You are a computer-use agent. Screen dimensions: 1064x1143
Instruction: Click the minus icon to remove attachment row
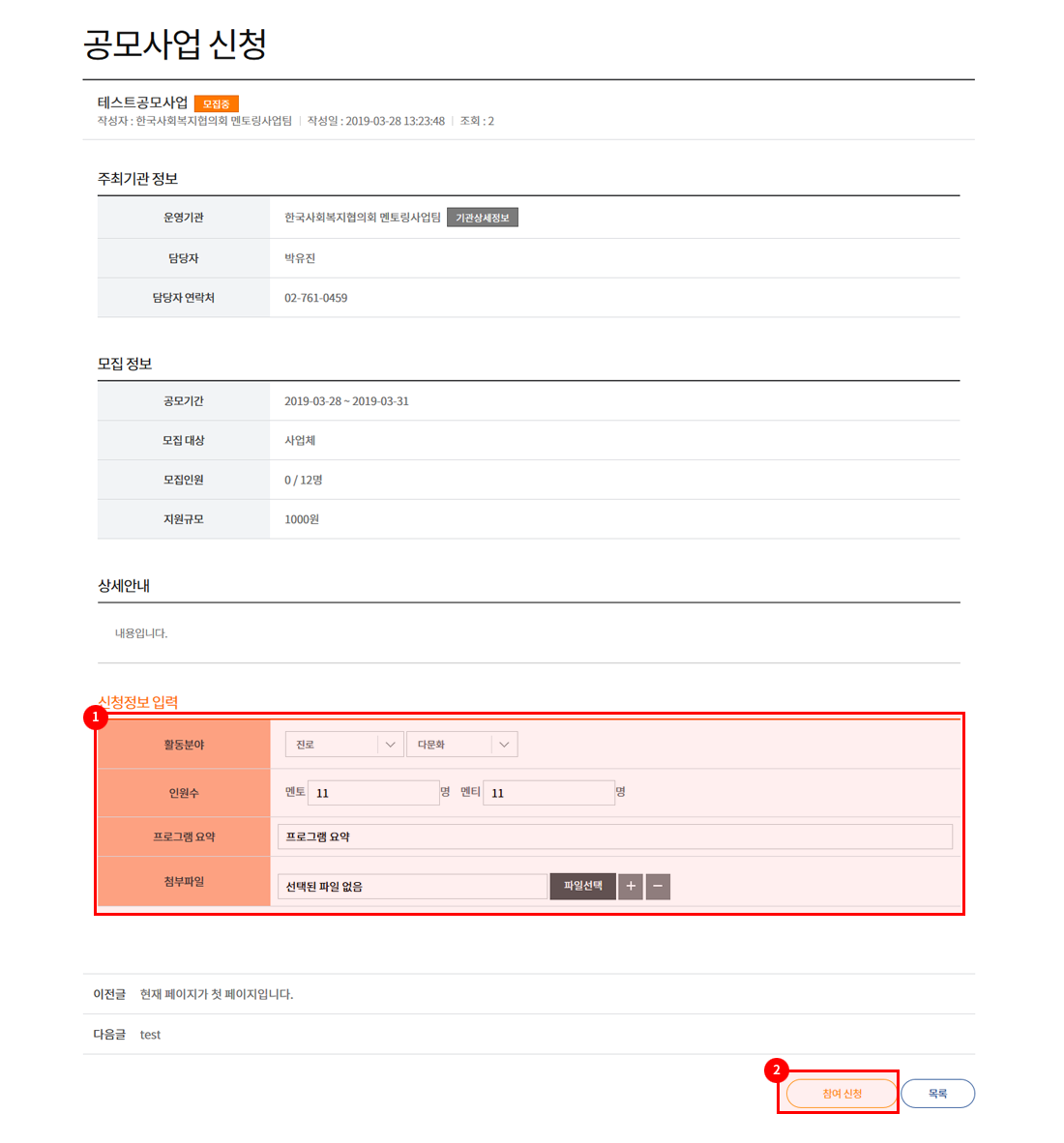coord(658,887)
